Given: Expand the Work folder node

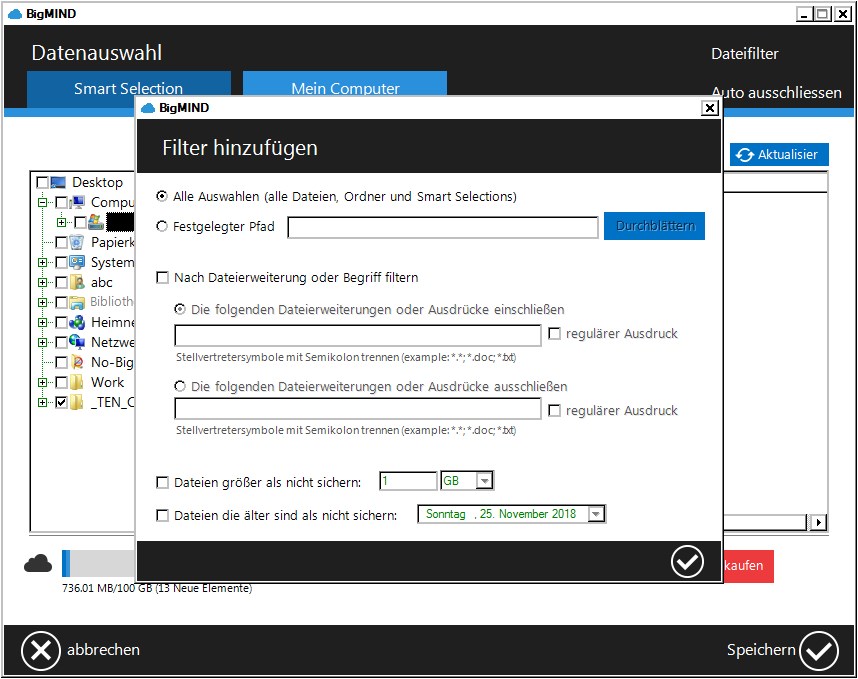Looking at the screenshot, I should pyautogui.click(x=42, y=382).
